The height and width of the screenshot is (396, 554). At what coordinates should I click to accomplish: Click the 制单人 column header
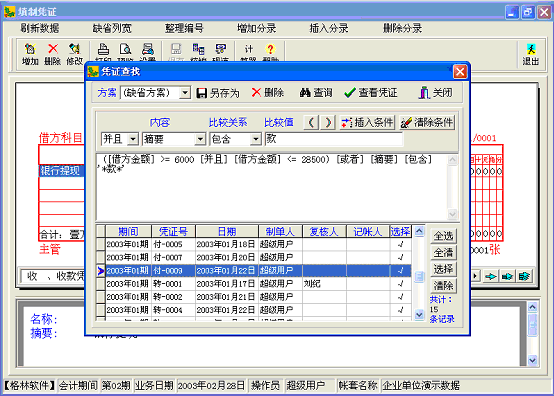[x=280, y=232]
